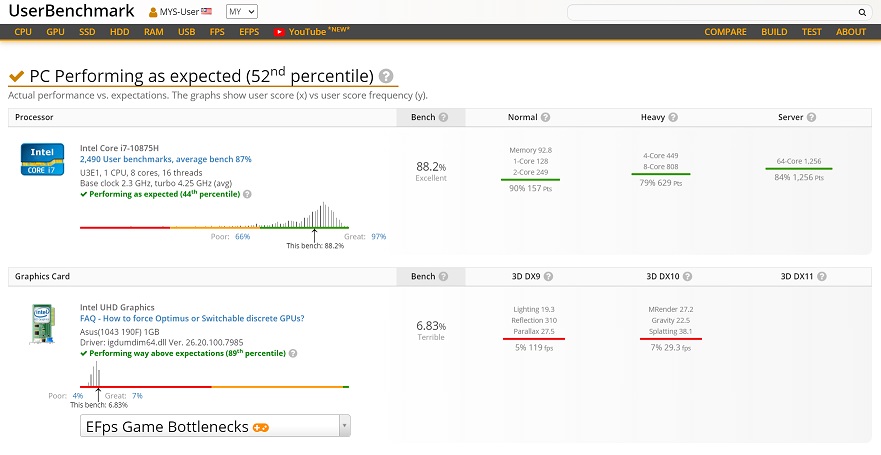Click the Intel UHD graphics card image
Viewport: 881px width, 455px height.
[x=43, y=324]
